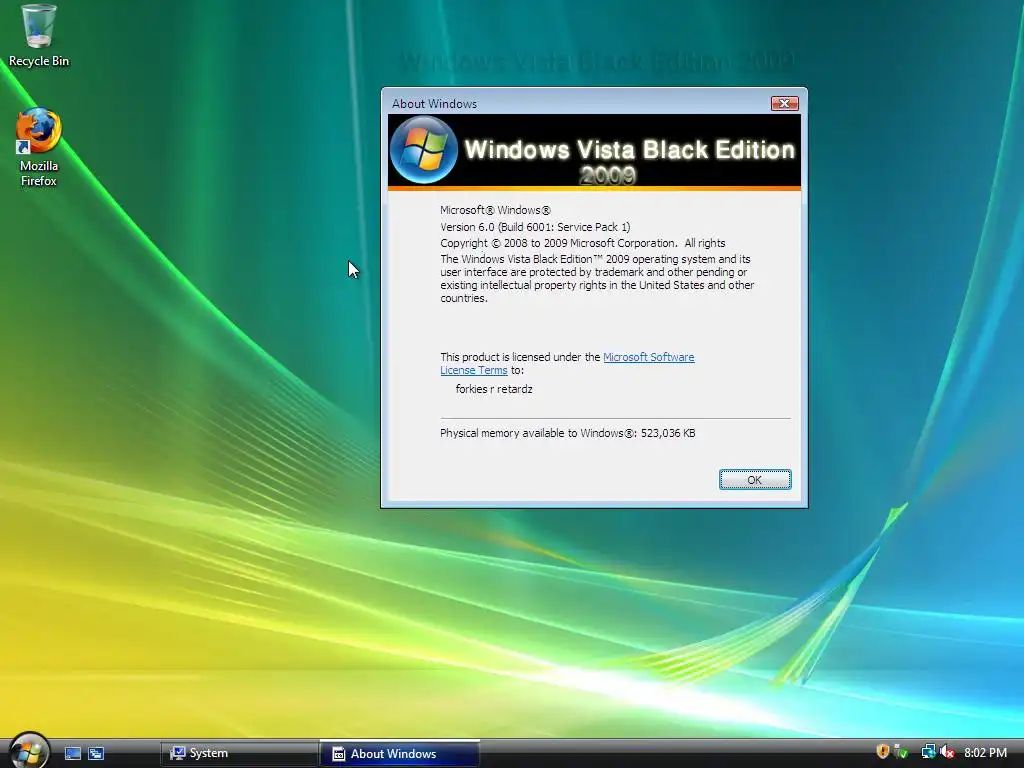Click the Windows logo in dialog banner
The height and width of the screenshot is (768, 1024).
[423, 150]
